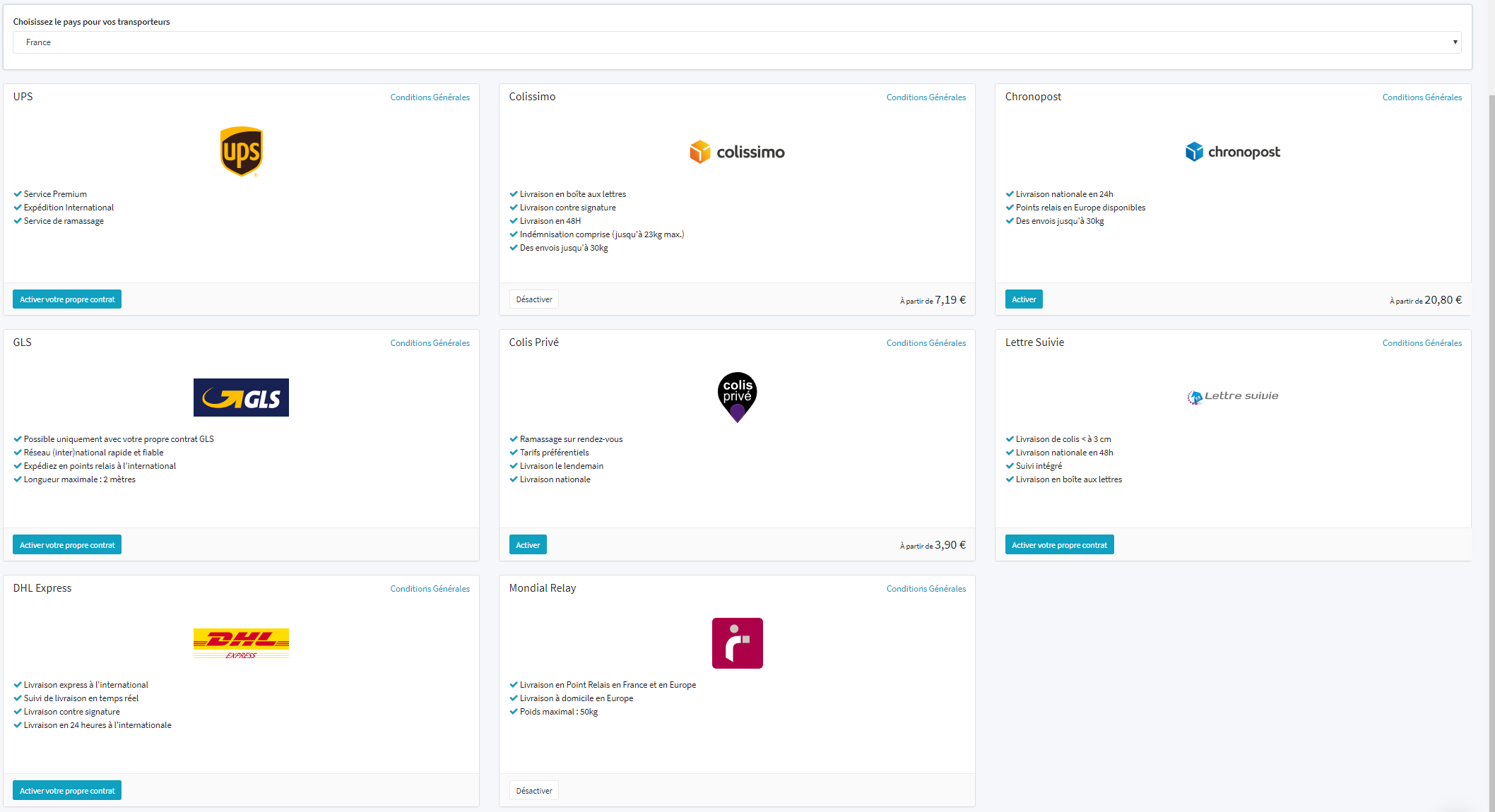Activate the Chronopost carrier
1495x812 pixels.
click(x=1024, y=299)
